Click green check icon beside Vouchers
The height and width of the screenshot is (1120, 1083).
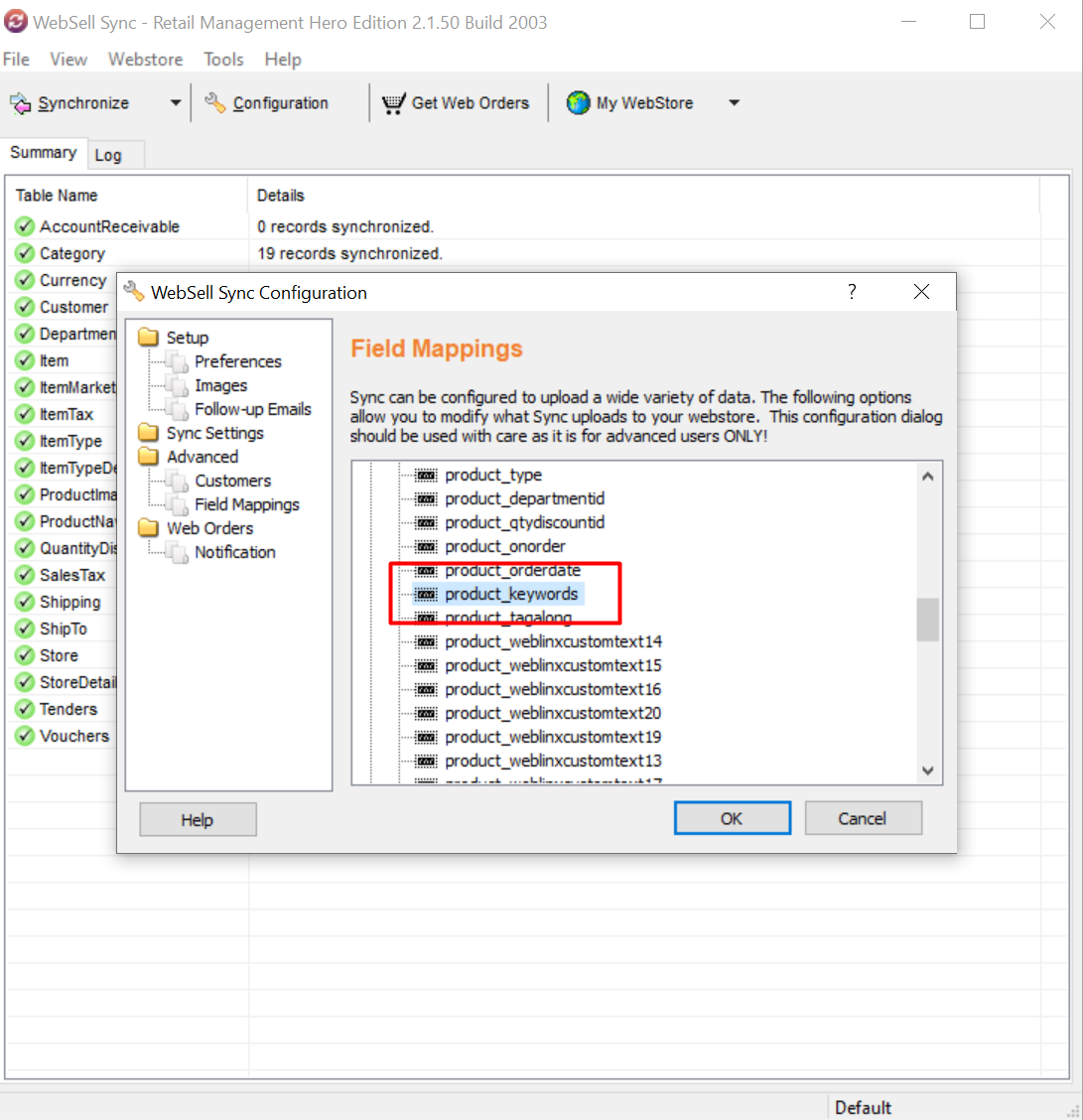click(25, 736)
